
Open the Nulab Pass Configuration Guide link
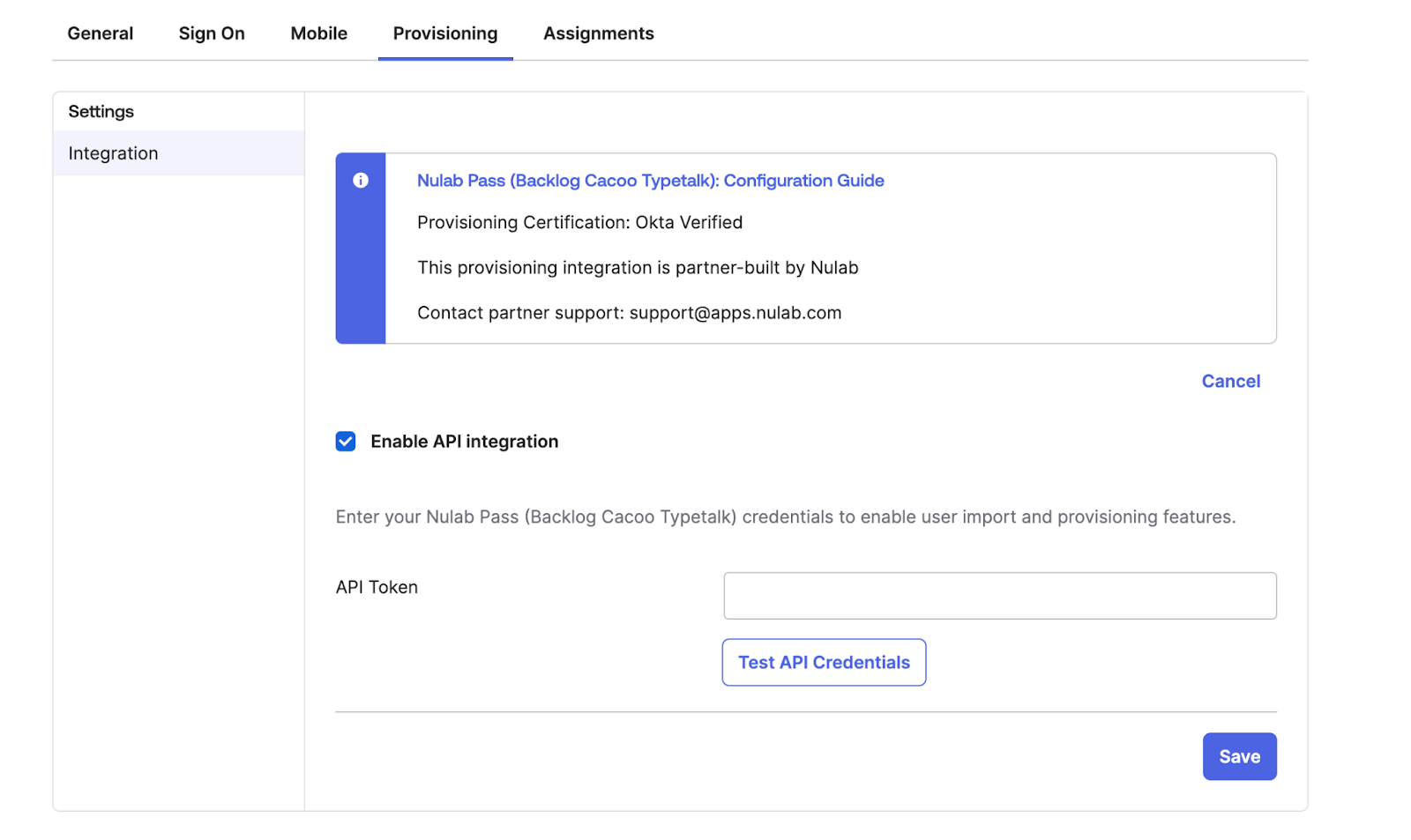pyautogui.click(x=650, y=181)
